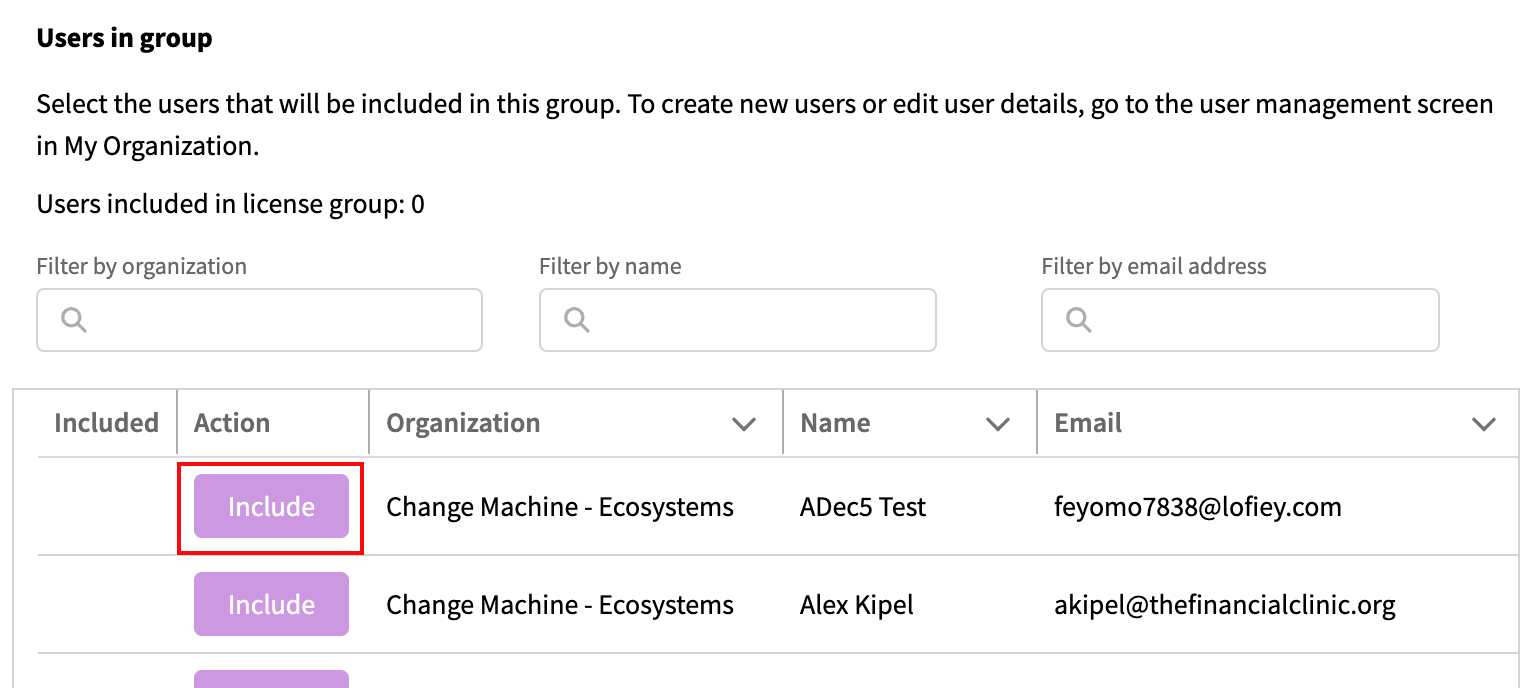The height and width of the screenshot is (688, 1538).
Task: Click the partially visible third row button
Action: (271, 679)
